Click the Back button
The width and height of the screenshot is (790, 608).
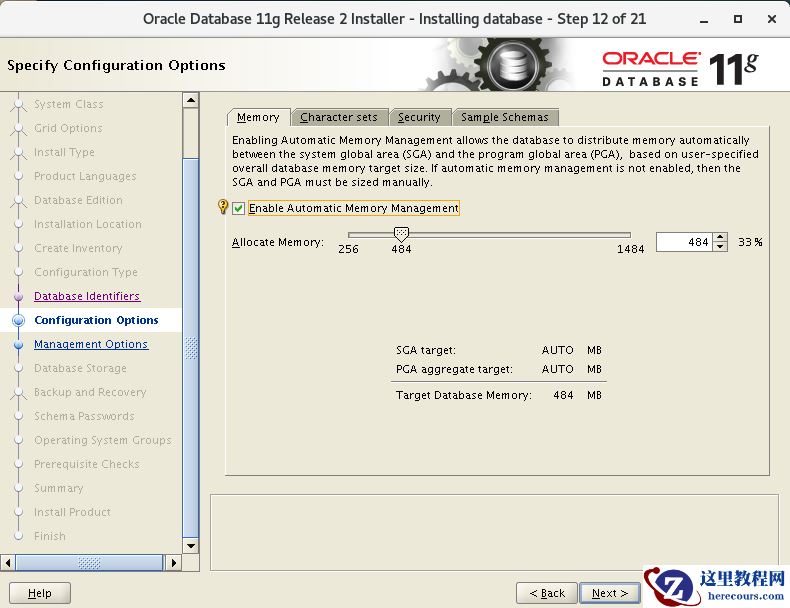tap(547, 593)
